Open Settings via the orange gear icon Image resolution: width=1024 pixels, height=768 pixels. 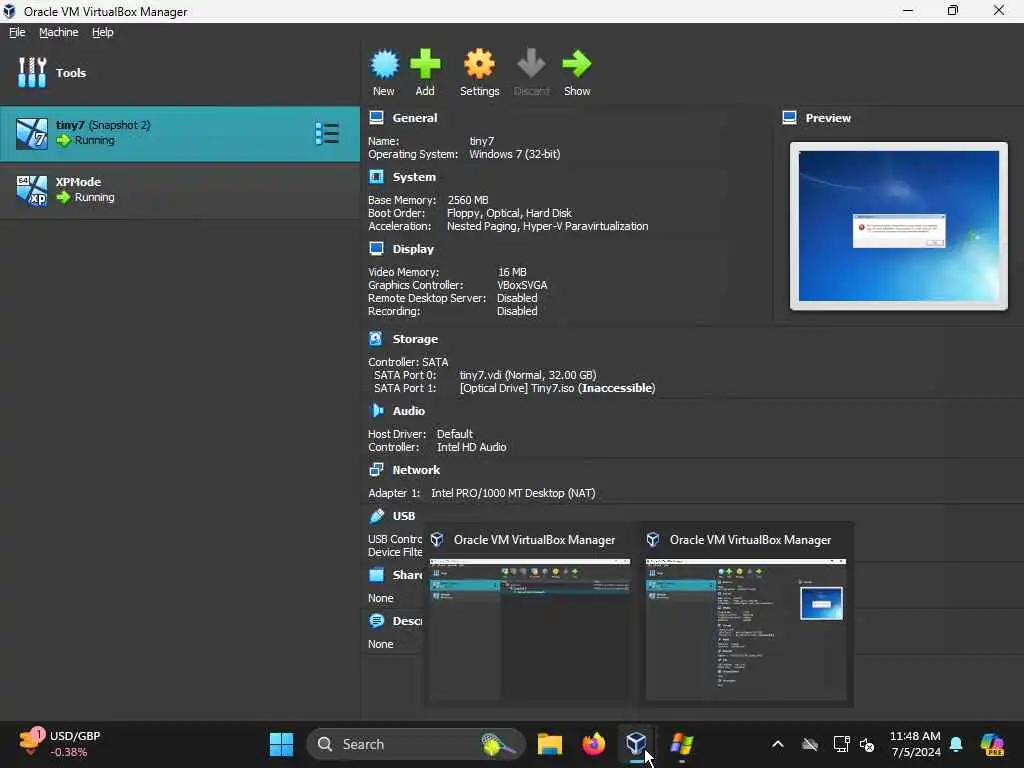[x=479, y=64]
